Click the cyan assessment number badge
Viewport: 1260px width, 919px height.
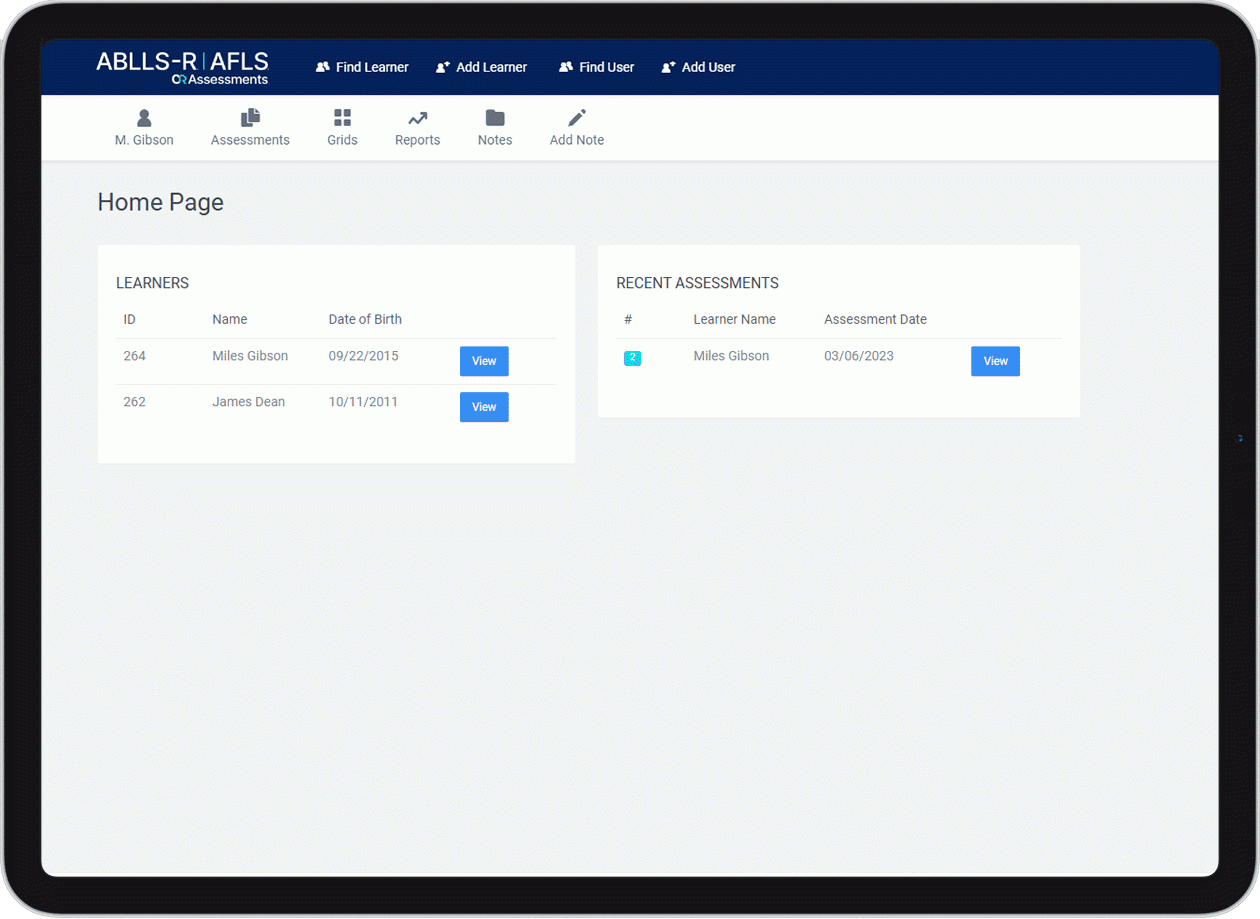click(632, 358)
